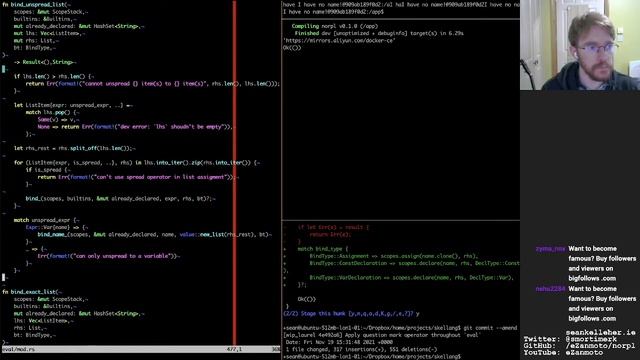Click the "GitHub: /eZanmoto/norpl" overlay line
Viewport: 640px width, 360px height.
coord(579,346)
